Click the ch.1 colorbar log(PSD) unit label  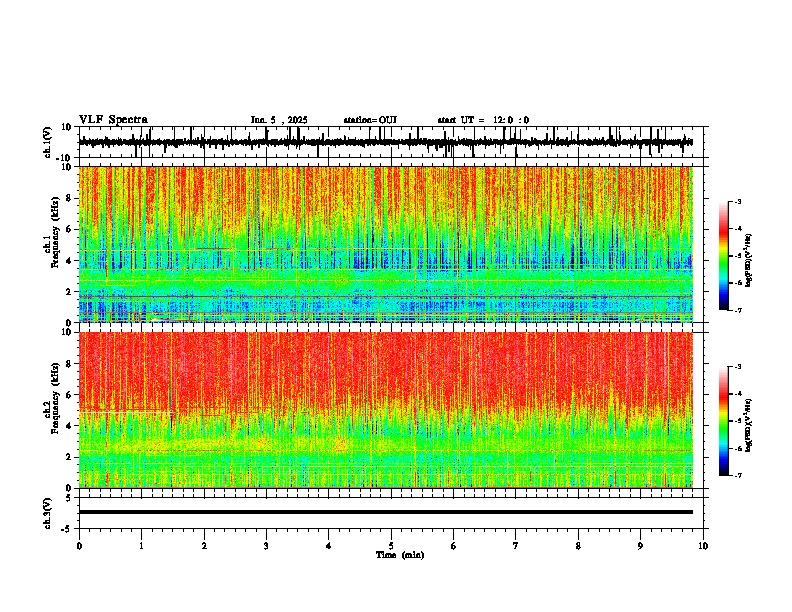[x=748, y=261]
